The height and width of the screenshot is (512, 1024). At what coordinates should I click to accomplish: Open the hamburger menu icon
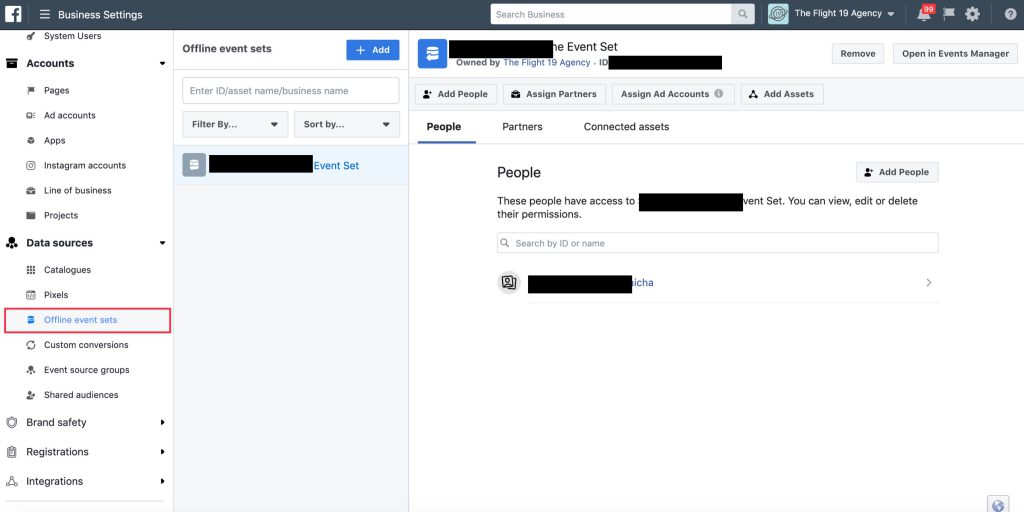(x=45, y=15)
